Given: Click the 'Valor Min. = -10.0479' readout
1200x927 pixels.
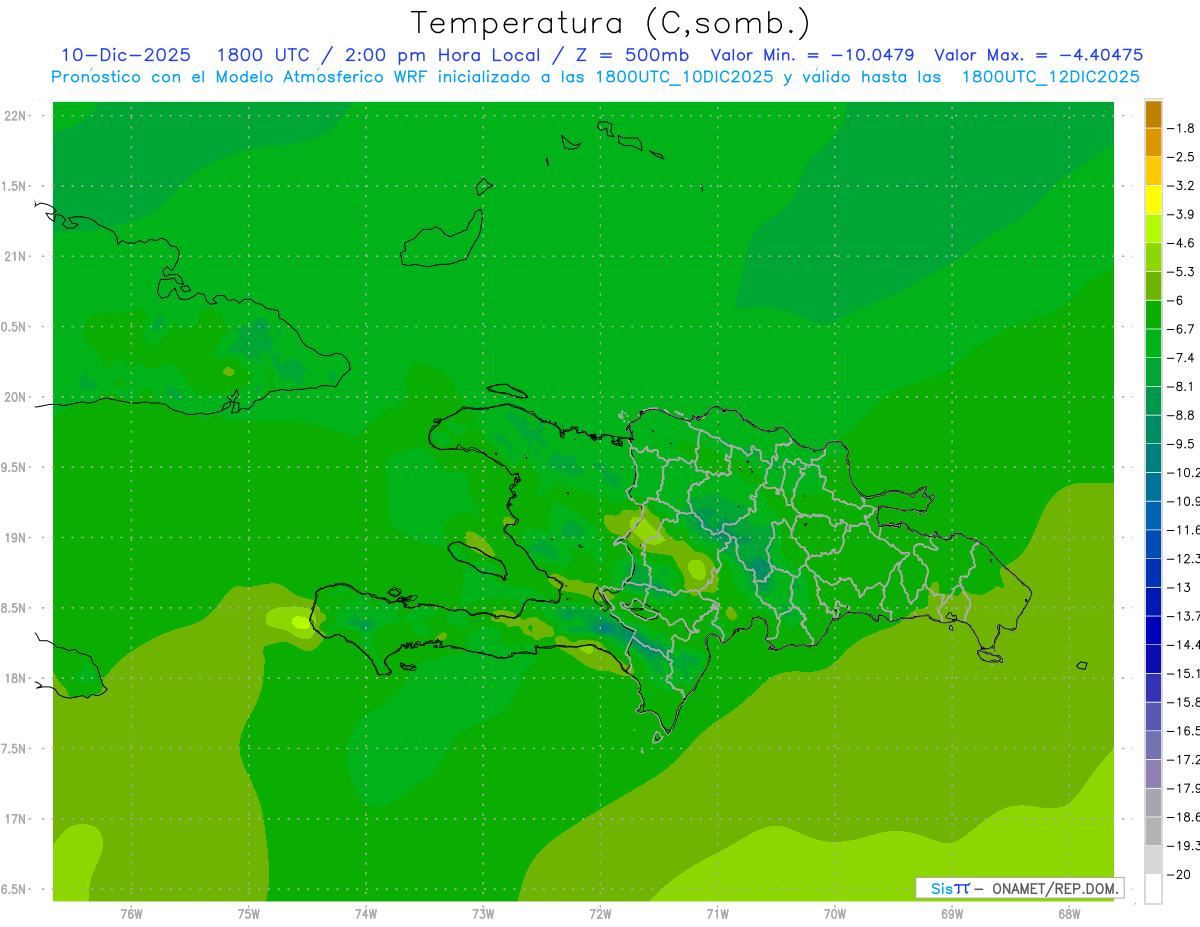Looking at the screenshot, I should [x=812, y=55].
